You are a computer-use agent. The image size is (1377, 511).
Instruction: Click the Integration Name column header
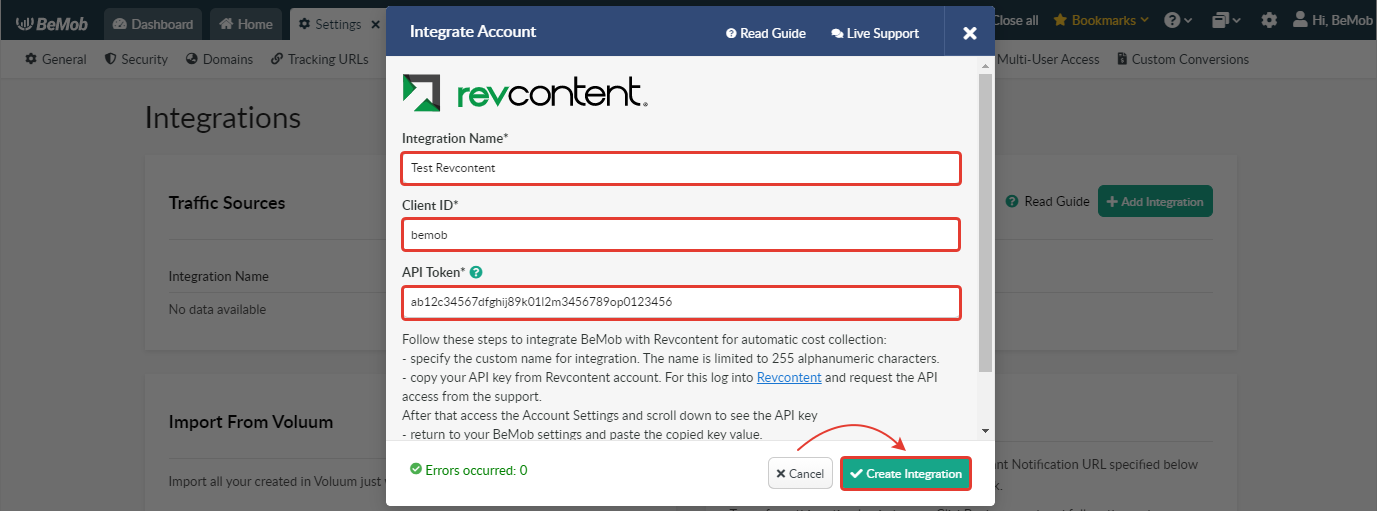pos(218,276)
